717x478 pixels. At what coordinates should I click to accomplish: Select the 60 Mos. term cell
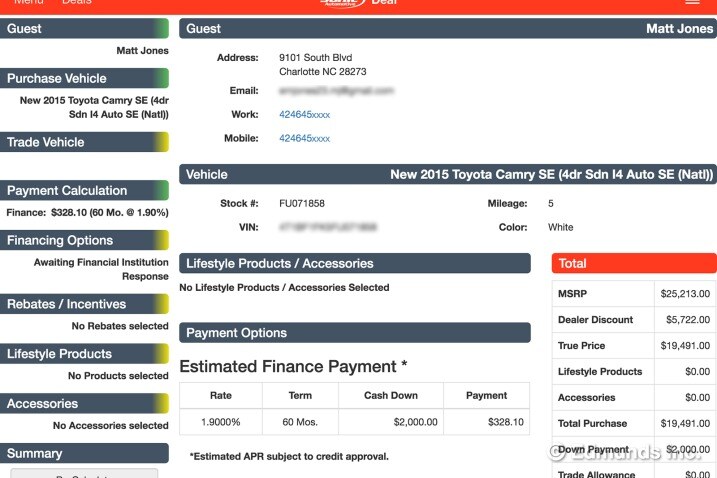coord(300,422)
